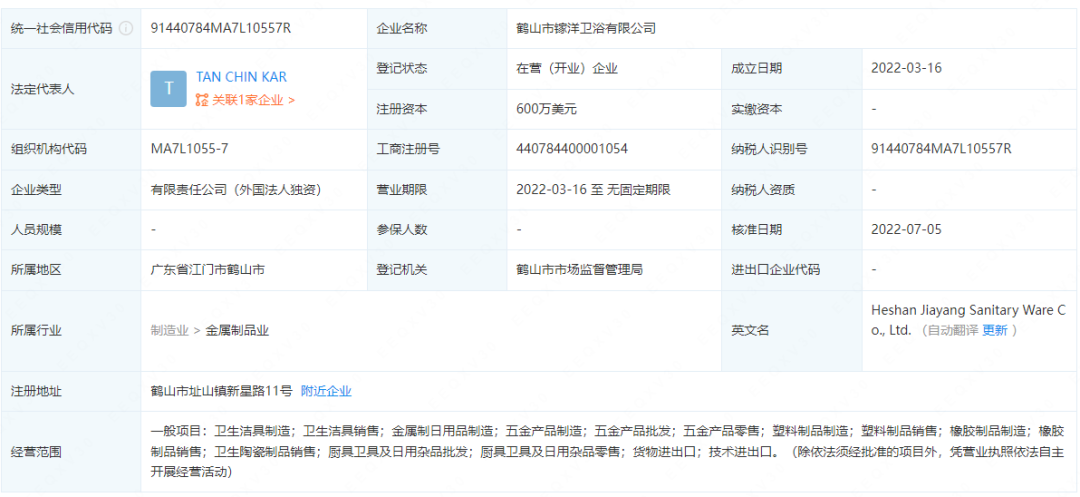1080x497 pixels.
Task: Click the 在营（开业）企业 registration status
Action: pyautogui.click(x=566, y=69)
